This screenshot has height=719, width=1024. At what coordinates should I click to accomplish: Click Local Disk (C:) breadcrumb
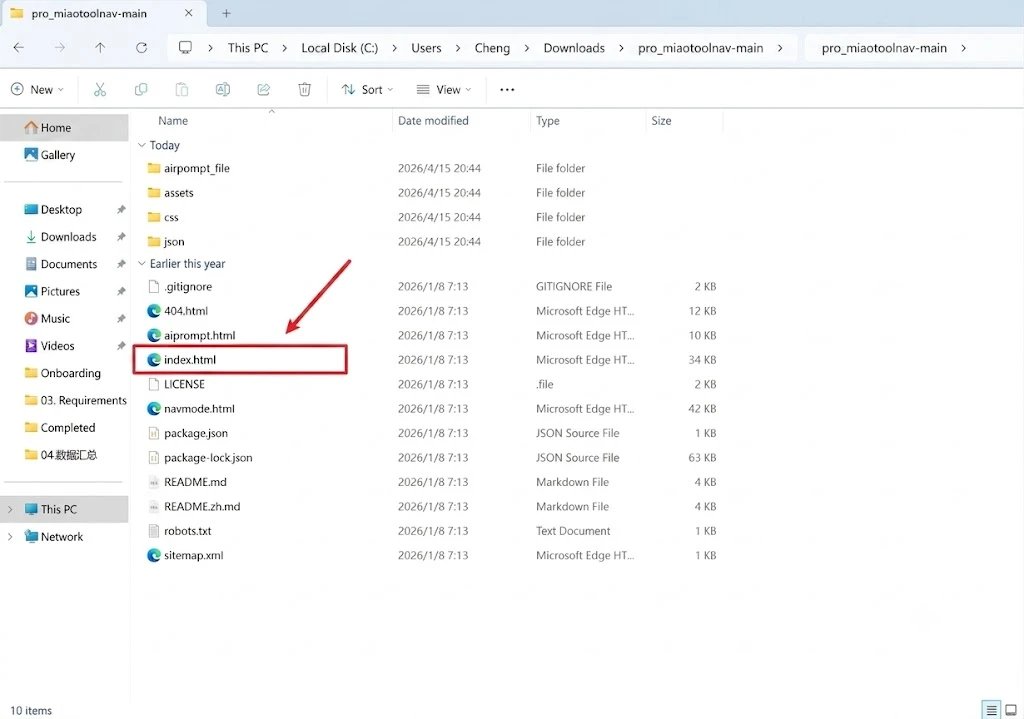click(340, 48)
